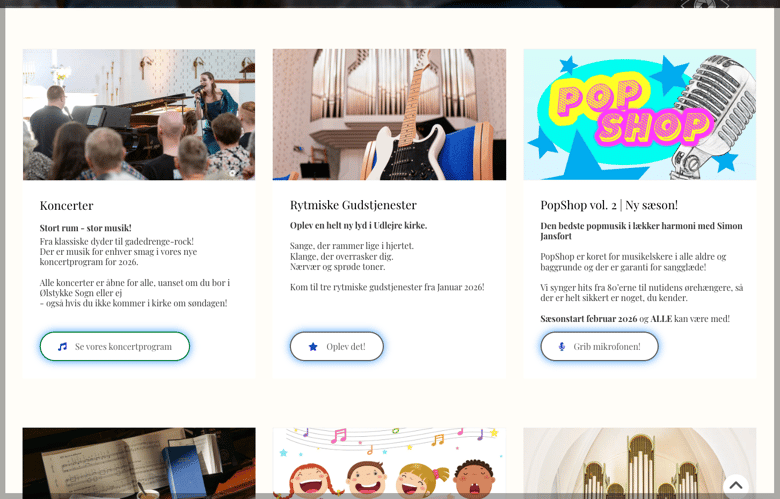Click the Oplev det! button
This screenshot has height=499, width=780.
337,346
